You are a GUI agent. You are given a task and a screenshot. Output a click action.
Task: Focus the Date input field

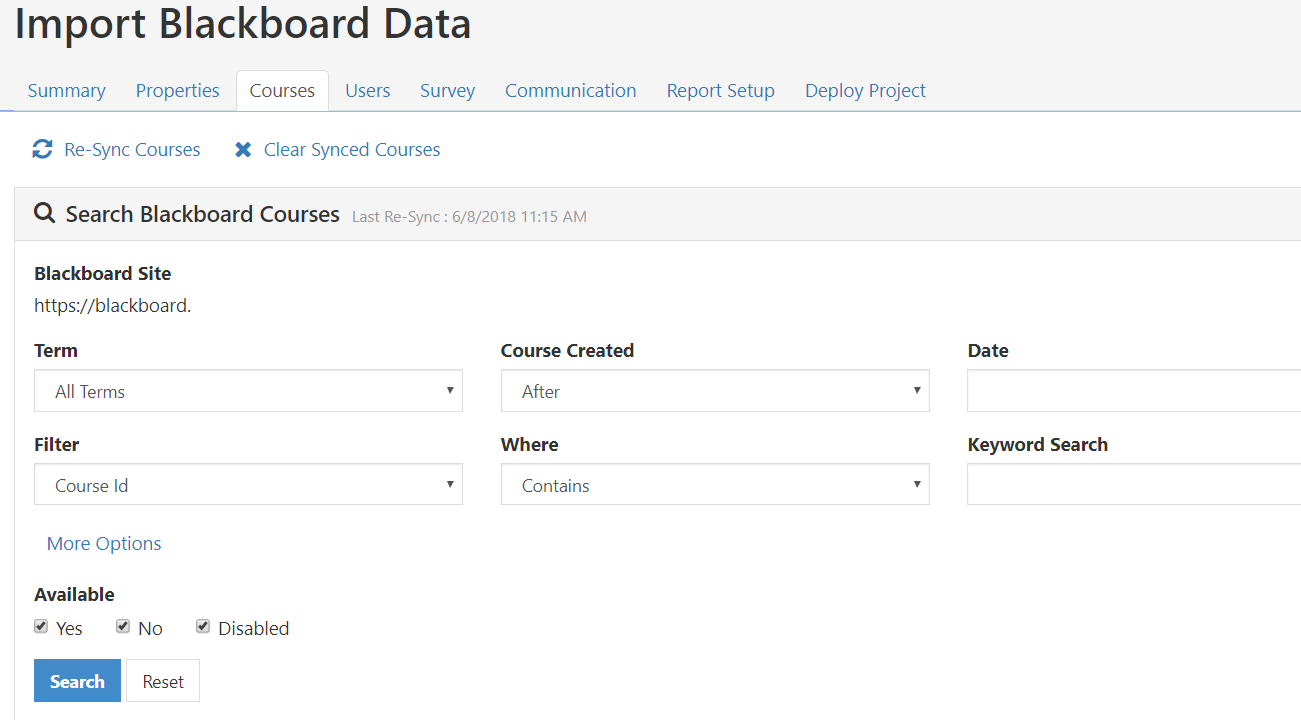[x=1134, y=391]
